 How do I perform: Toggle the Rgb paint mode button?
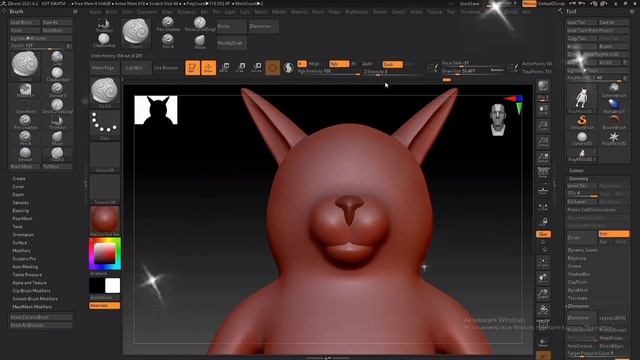coord(339,64)
